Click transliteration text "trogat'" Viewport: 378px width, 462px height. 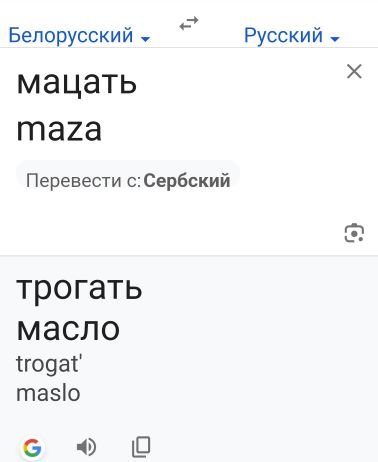49,363
